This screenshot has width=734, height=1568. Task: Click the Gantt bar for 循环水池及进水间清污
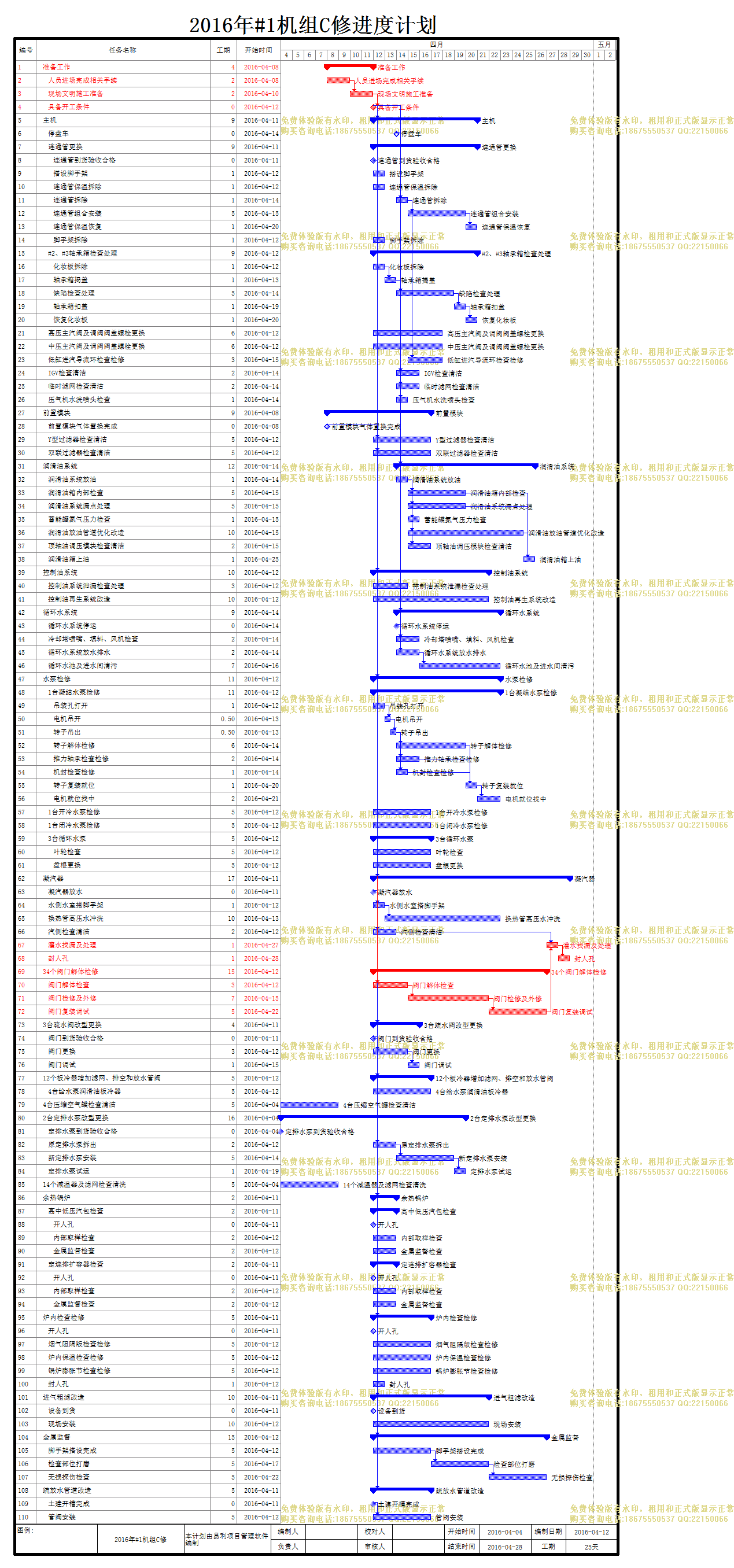point(459,666)
